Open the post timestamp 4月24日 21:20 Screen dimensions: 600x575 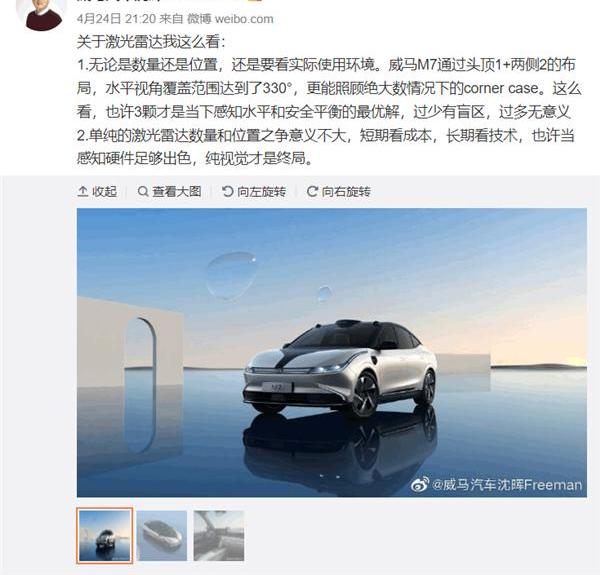[x=116, y=18]
